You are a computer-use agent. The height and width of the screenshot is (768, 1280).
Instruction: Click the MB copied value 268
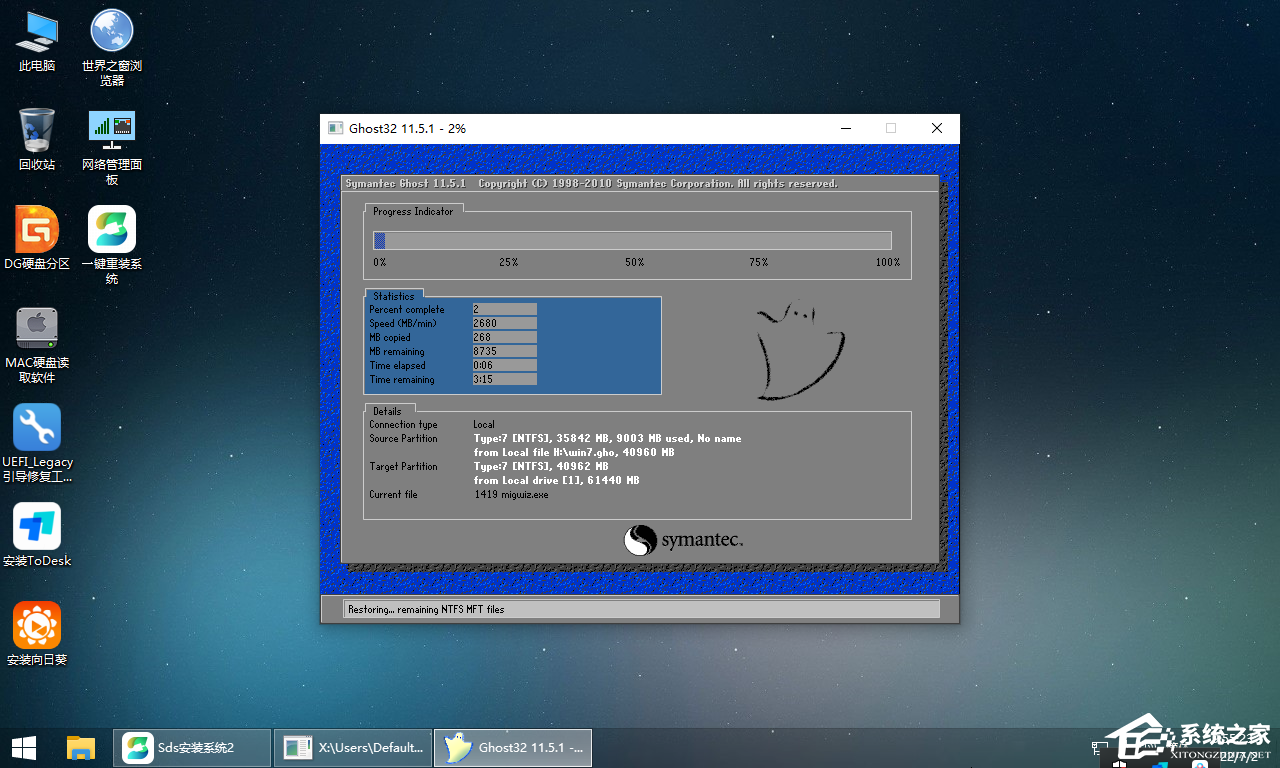coord(504,337)
